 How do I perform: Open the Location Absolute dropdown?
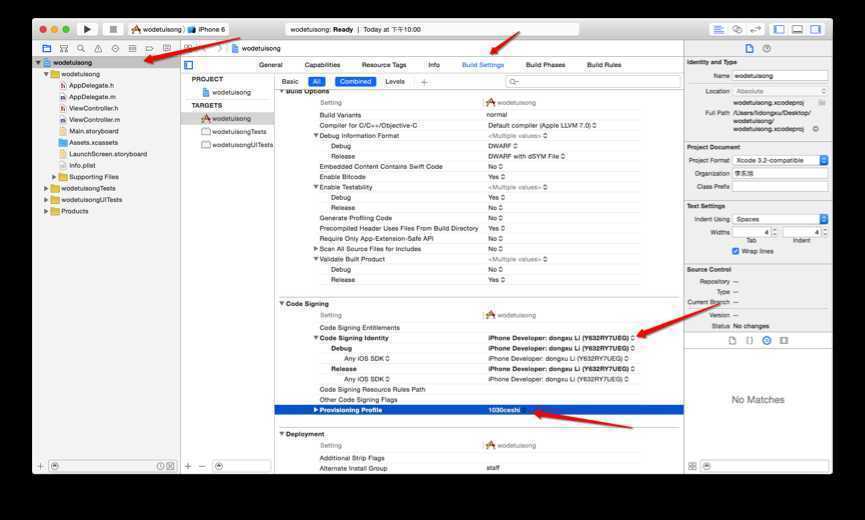780,91
